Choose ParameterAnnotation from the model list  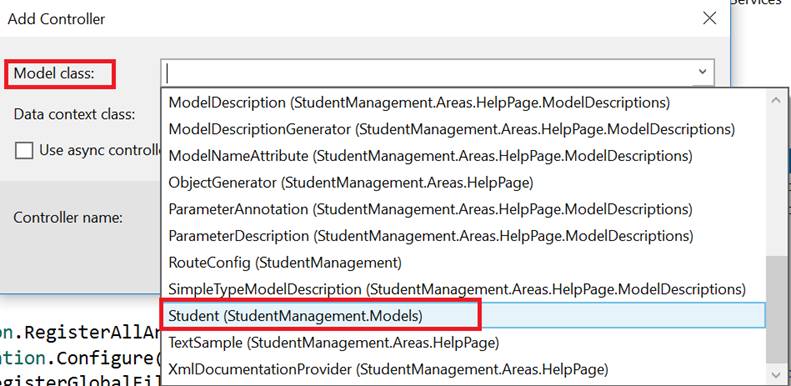(463, 209)
